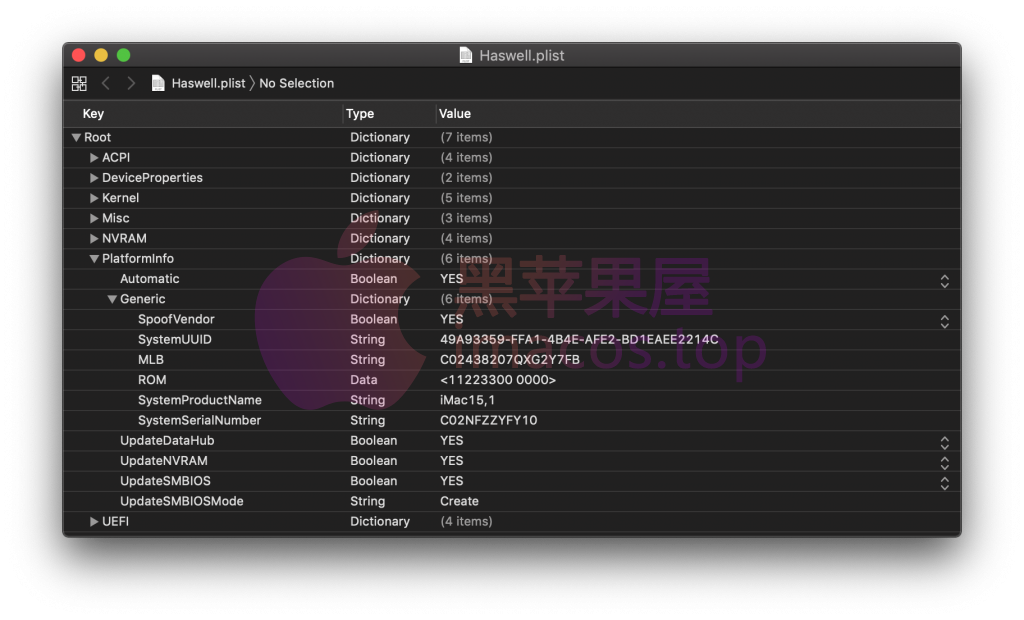Click the document icon in the title bar
Image resolution: width=1024 pixels, height=620 pixels.
click(x=466, y=55)
